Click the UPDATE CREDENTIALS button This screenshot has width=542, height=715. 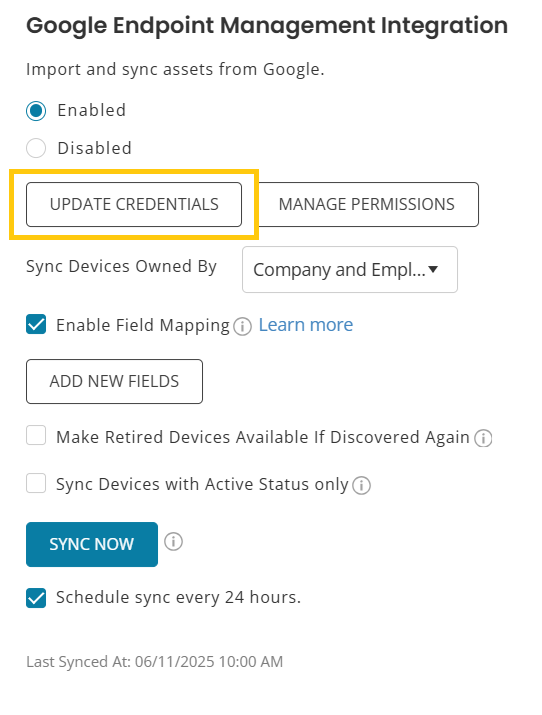(134, 204)
